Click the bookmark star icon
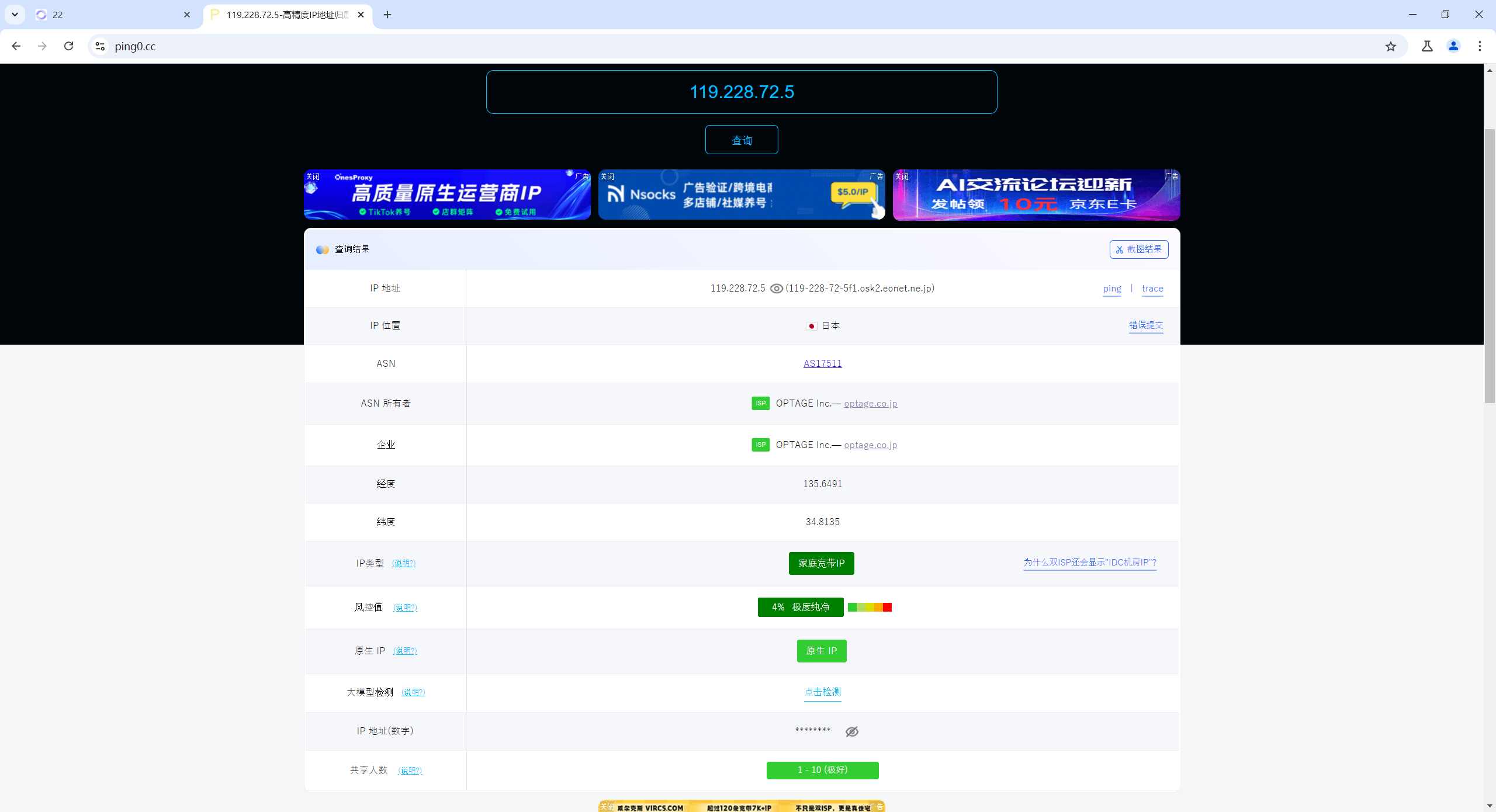 1390,47
